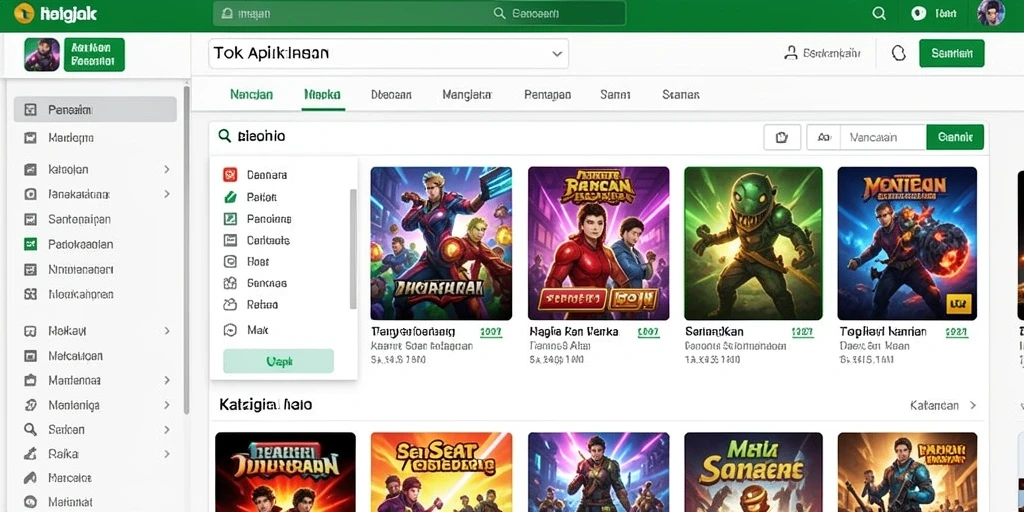Click the green Ganic button
This screenshot has height=512, width=1024.
(x=955, y=137)
